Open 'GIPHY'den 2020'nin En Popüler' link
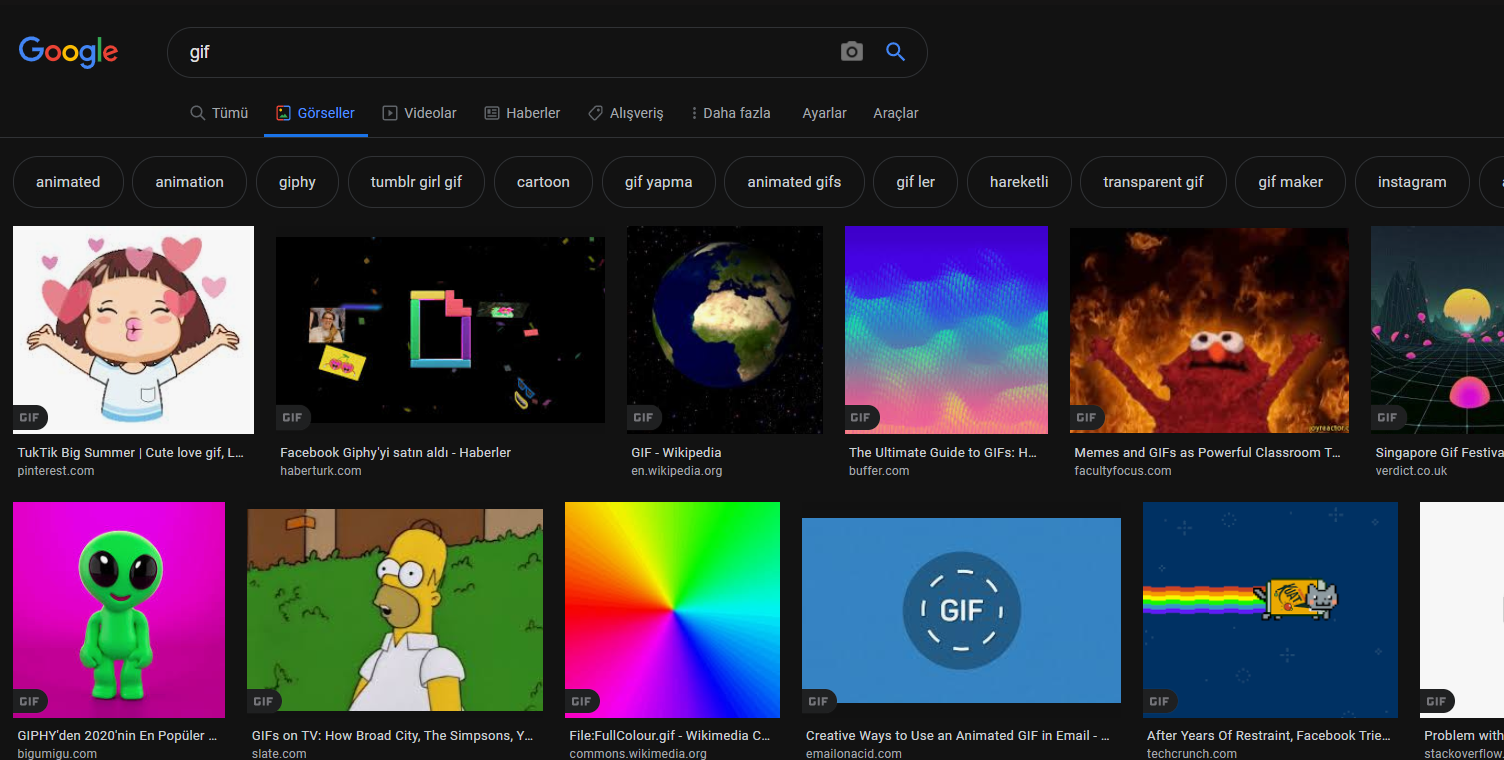The width and height of the screenshot is (1504, 760). click(x=117, y=736)
